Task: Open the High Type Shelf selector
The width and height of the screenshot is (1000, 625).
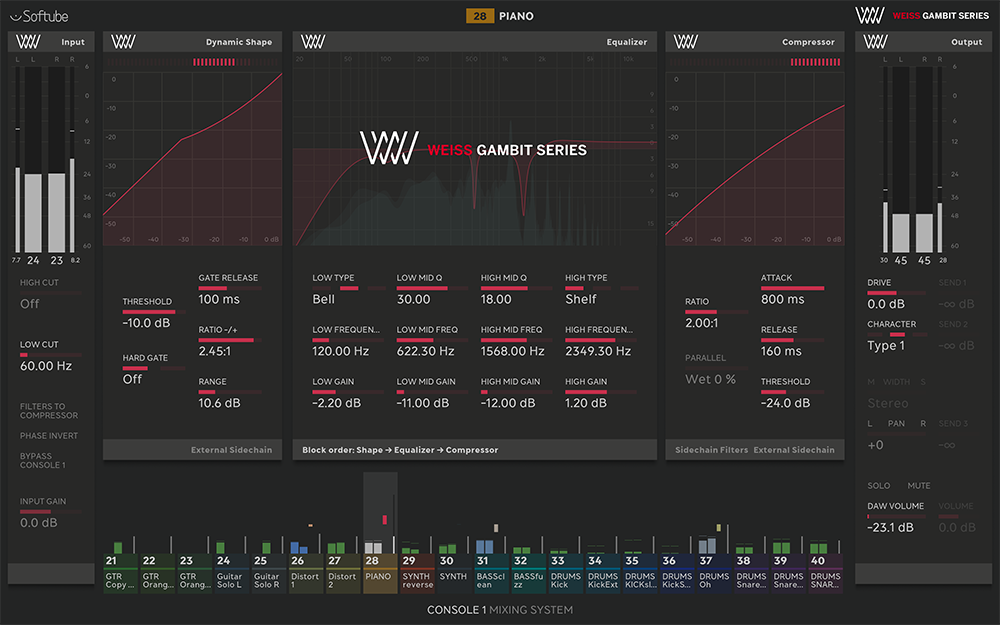Action: 580,299
